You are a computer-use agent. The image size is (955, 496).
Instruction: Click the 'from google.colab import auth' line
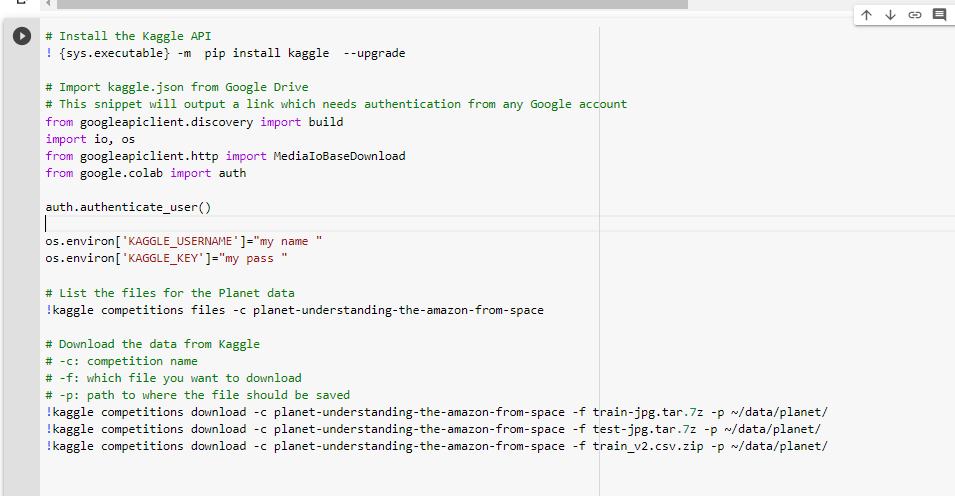pos(145,173)
